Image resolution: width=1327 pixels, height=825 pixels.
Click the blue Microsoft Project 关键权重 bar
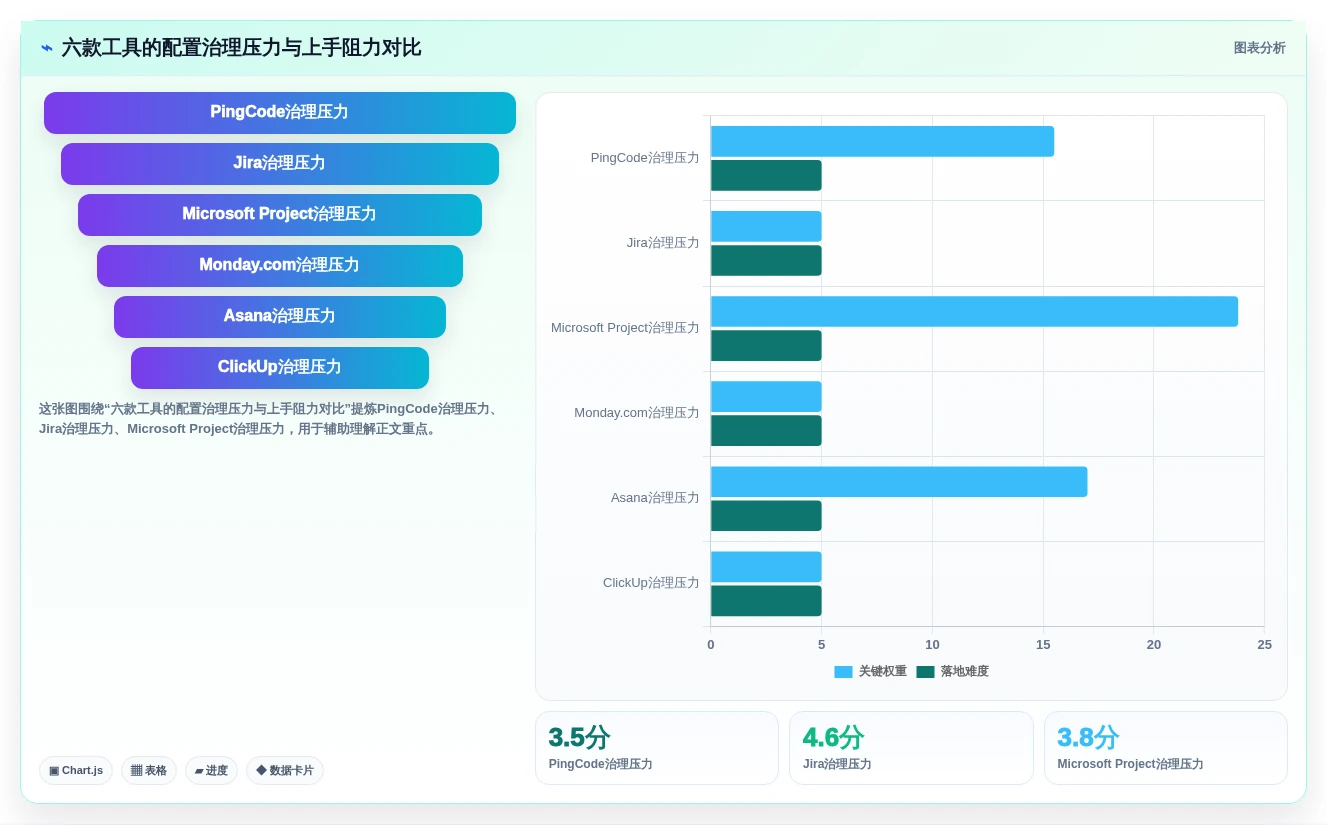click(x=974, y=312)
